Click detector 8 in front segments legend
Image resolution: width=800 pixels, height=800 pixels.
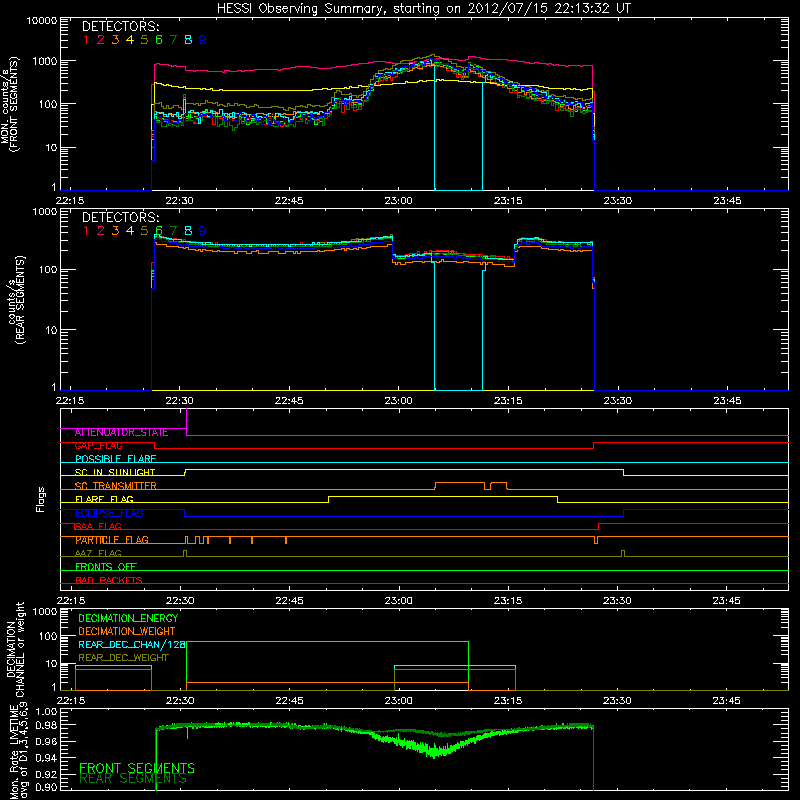tap(188, 40)
